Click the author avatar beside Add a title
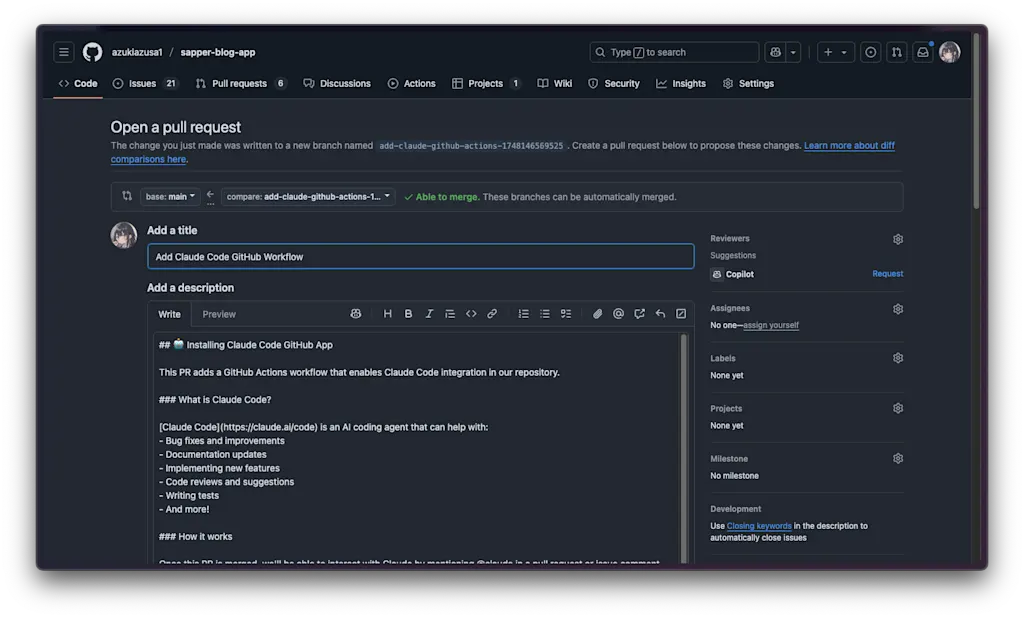The image size is (1024, 618). (123, 235)
